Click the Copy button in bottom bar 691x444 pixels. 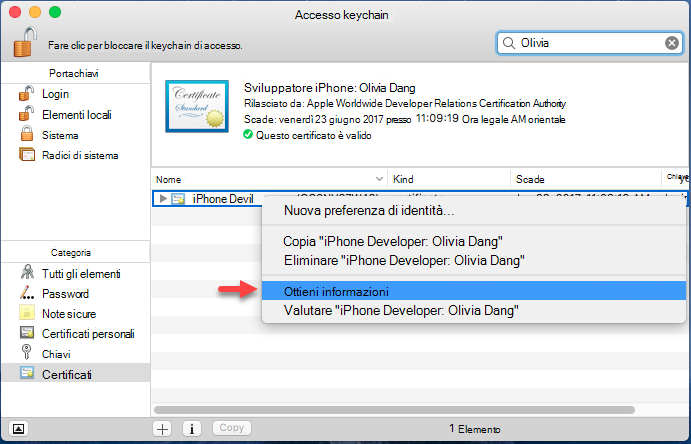coord(232,428)
